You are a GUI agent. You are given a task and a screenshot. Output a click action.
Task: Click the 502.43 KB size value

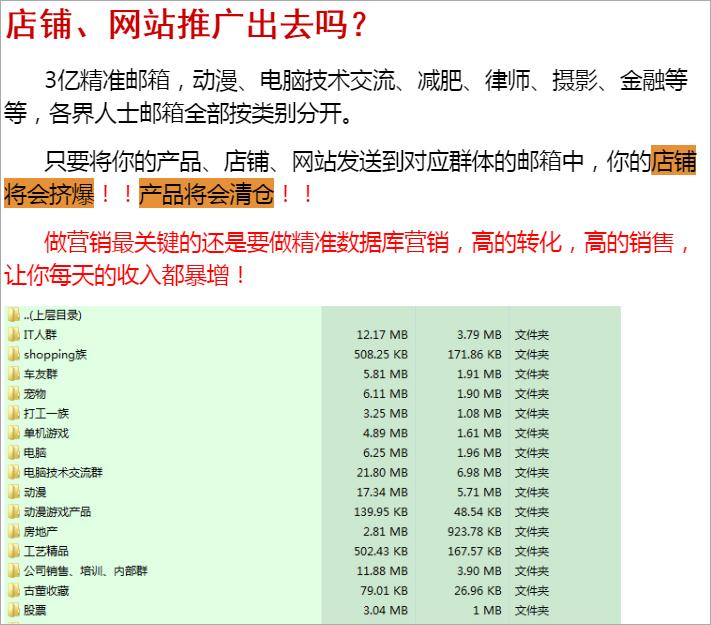click(381, 552)
